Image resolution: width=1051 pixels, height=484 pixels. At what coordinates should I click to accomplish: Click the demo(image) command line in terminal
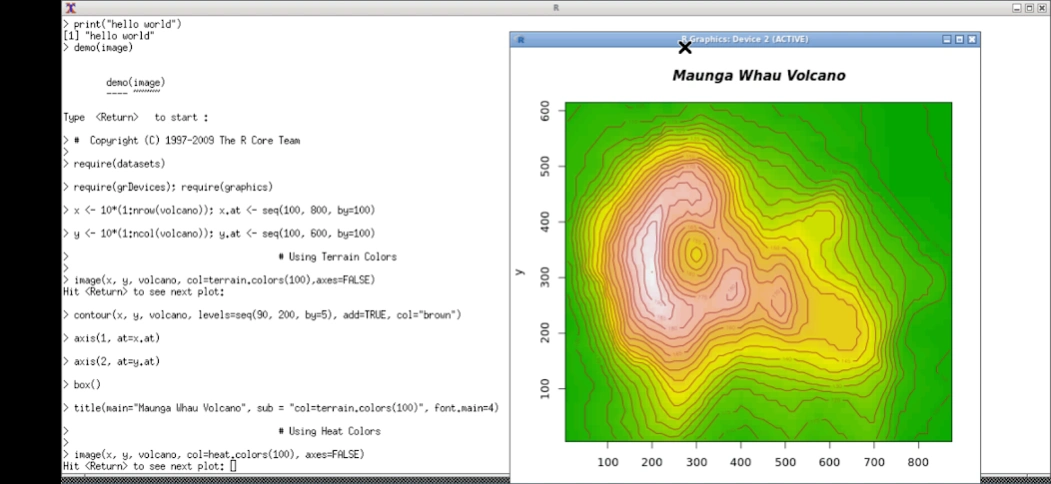103,47
